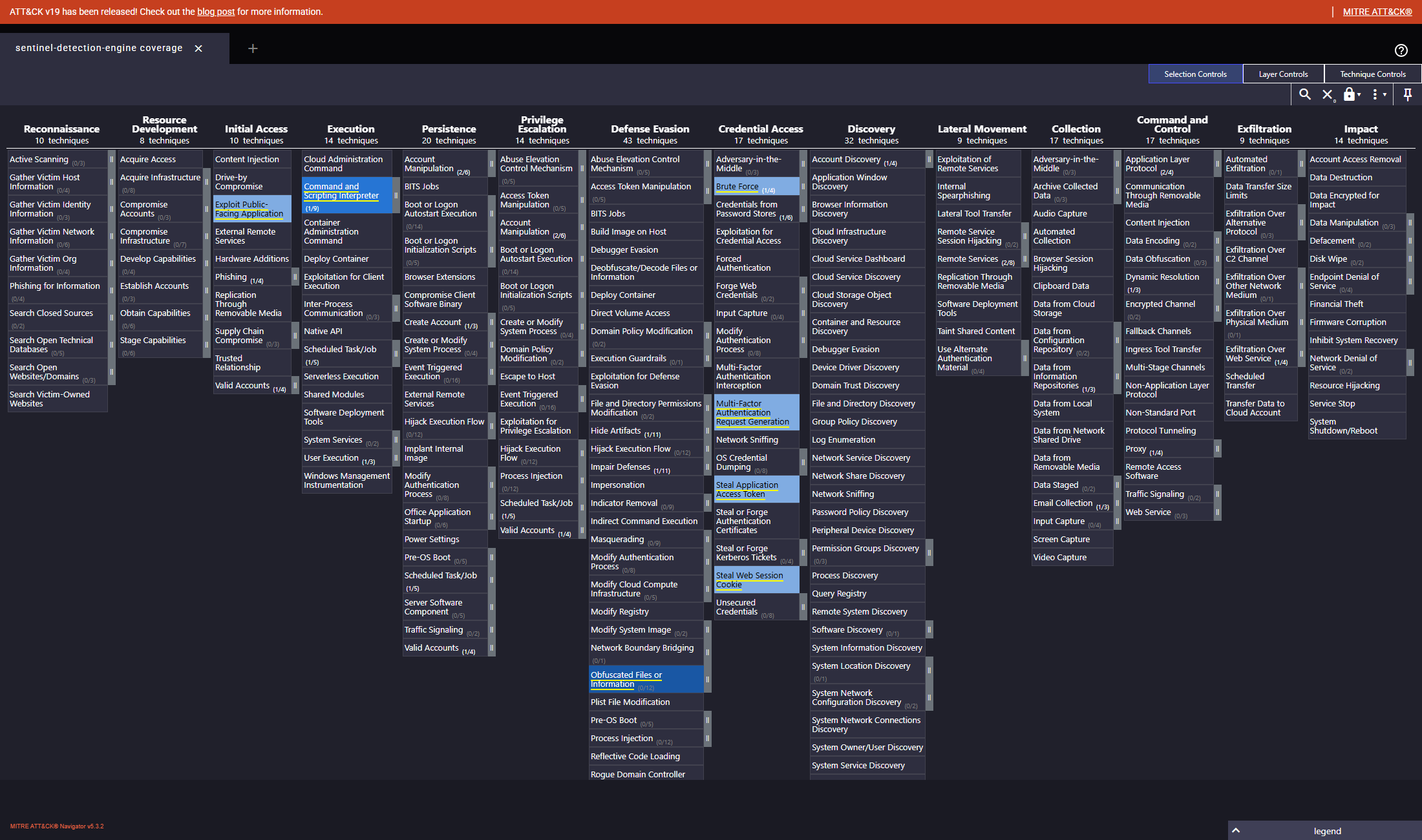The image size is (1422, 840).
Task: Select Resource Hijacking technique
Action: pos(1357,385)
